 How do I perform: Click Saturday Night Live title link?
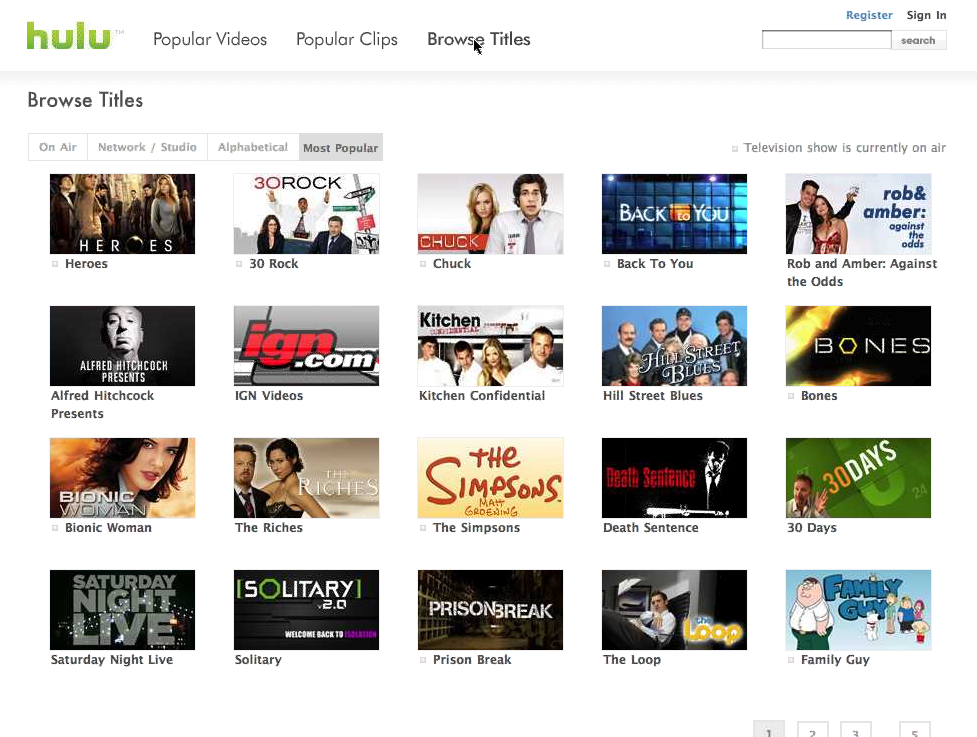point(112,660)
